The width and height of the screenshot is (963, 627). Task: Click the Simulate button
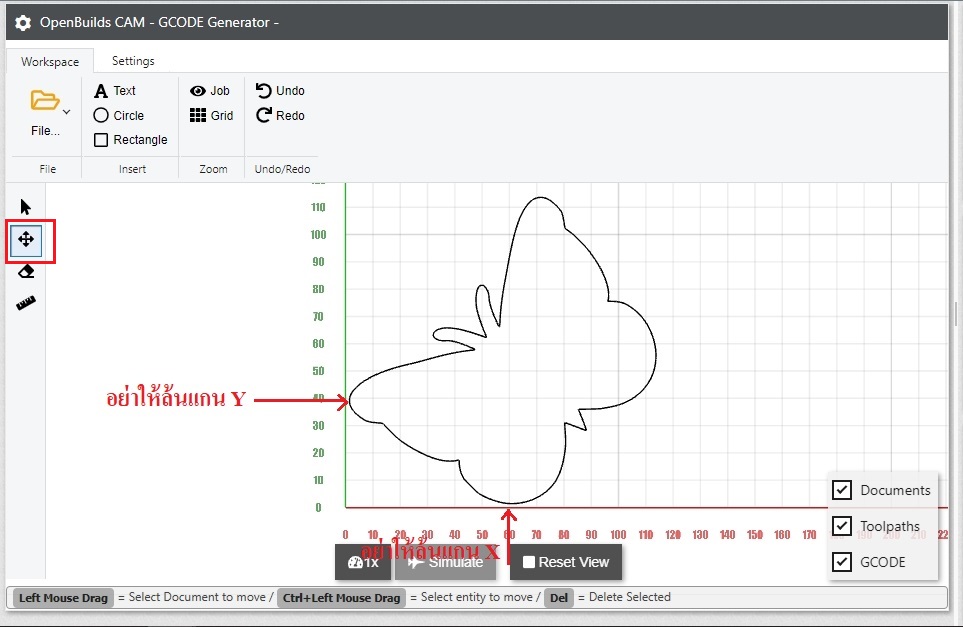[x=446, y=562]
